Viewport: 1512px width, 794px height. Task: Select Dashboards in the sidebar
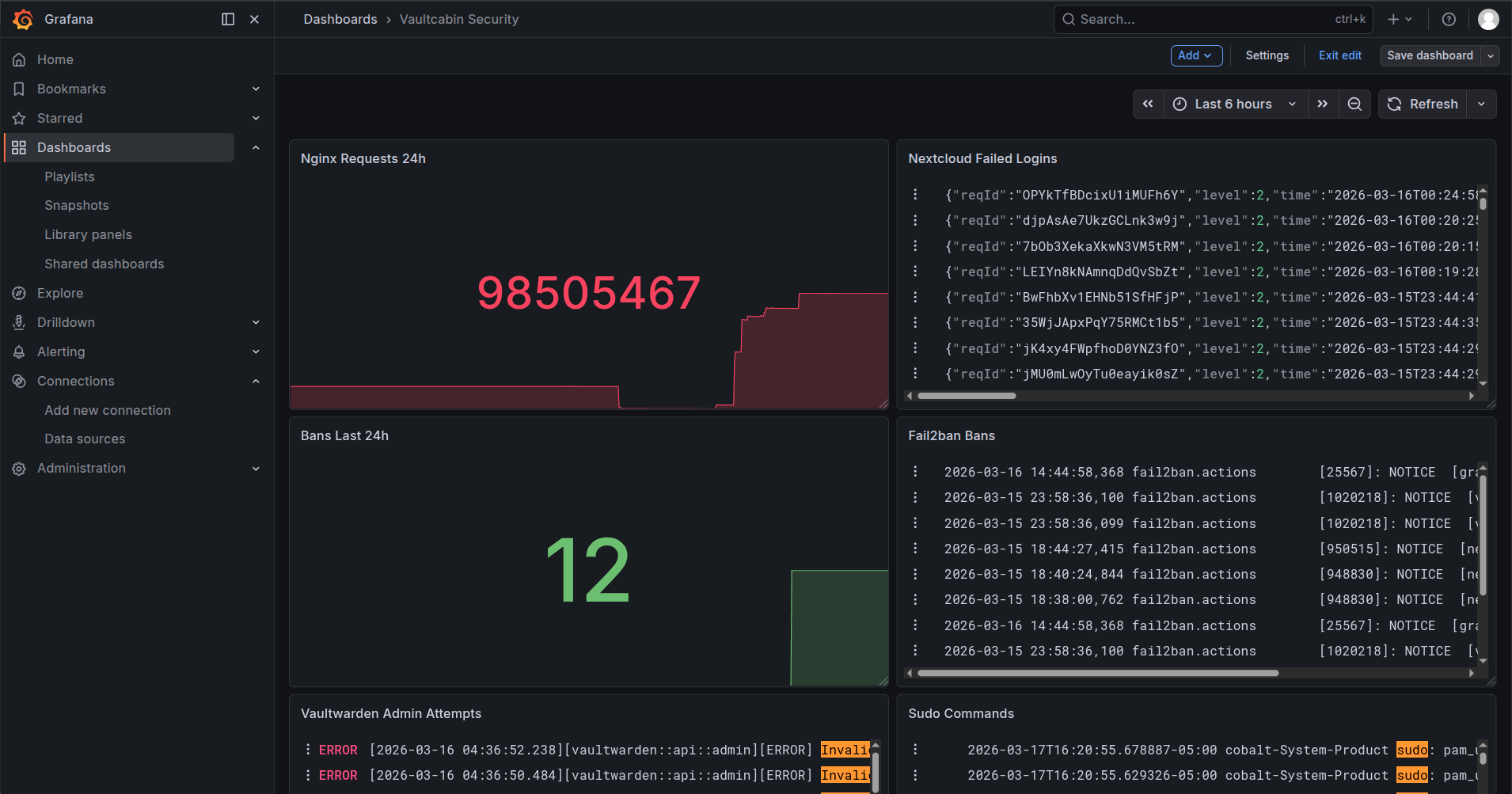pyautogui.click(x=120, y=147)
